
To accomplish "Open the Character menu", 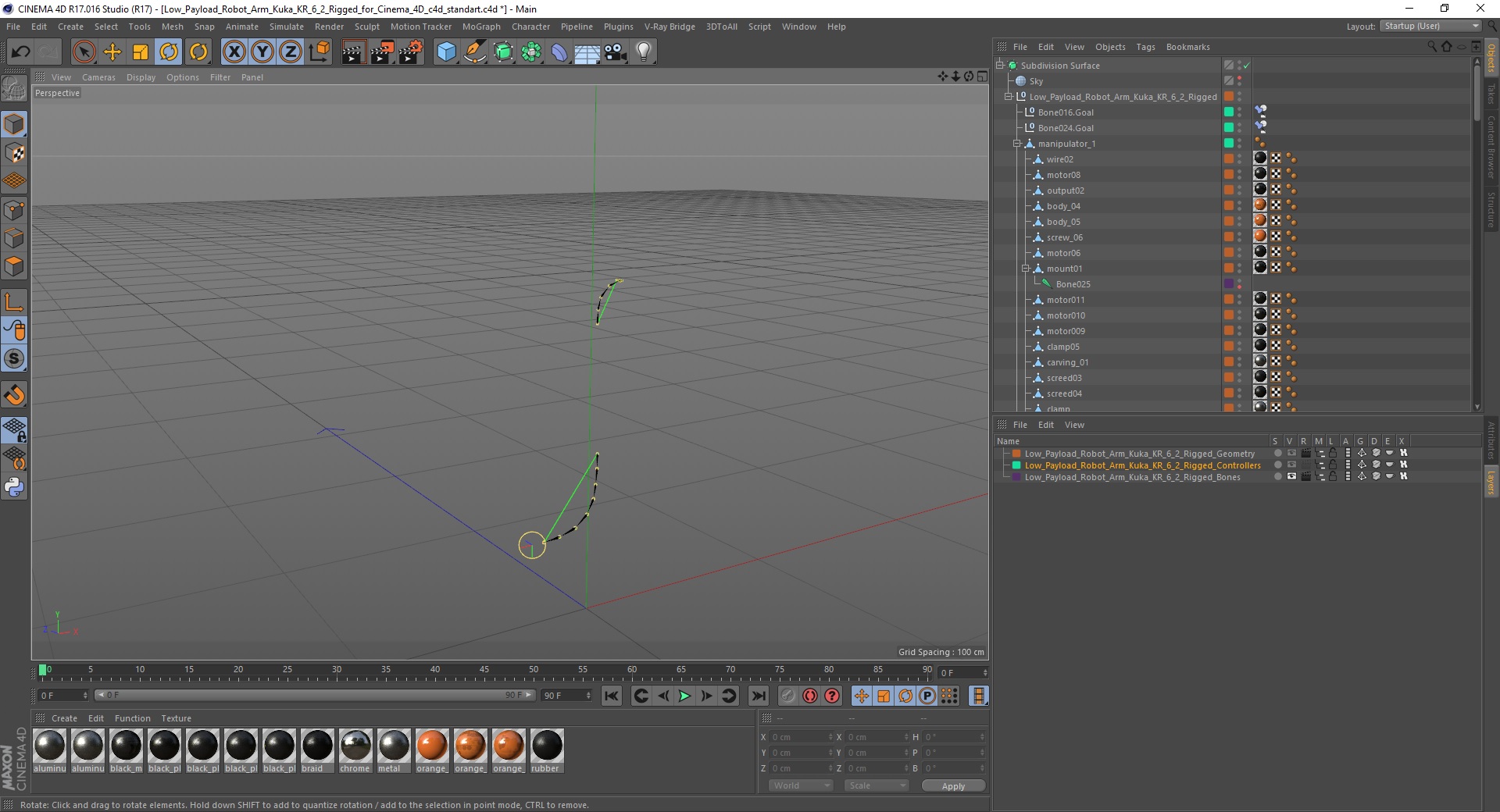I will pos(530,27).
